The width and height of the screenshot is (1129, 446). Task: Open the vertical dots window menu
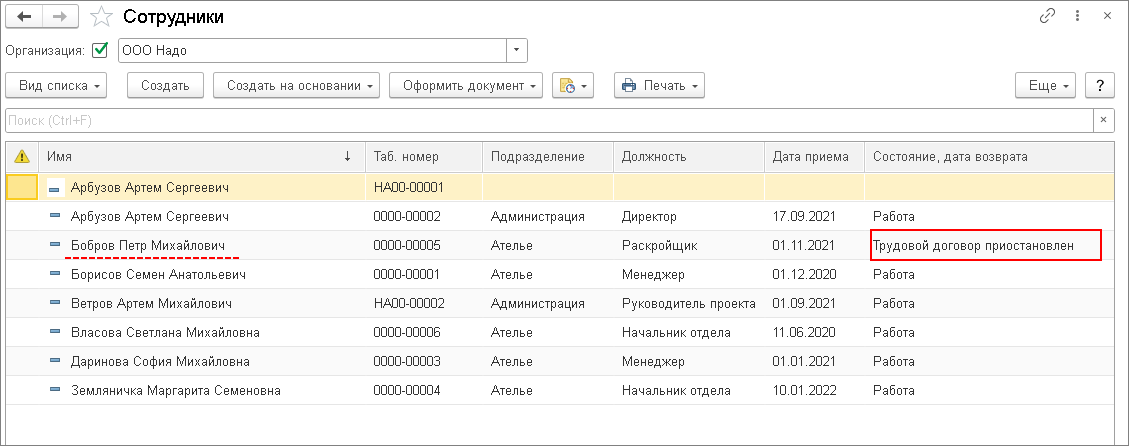click(x=1078, y=16)
